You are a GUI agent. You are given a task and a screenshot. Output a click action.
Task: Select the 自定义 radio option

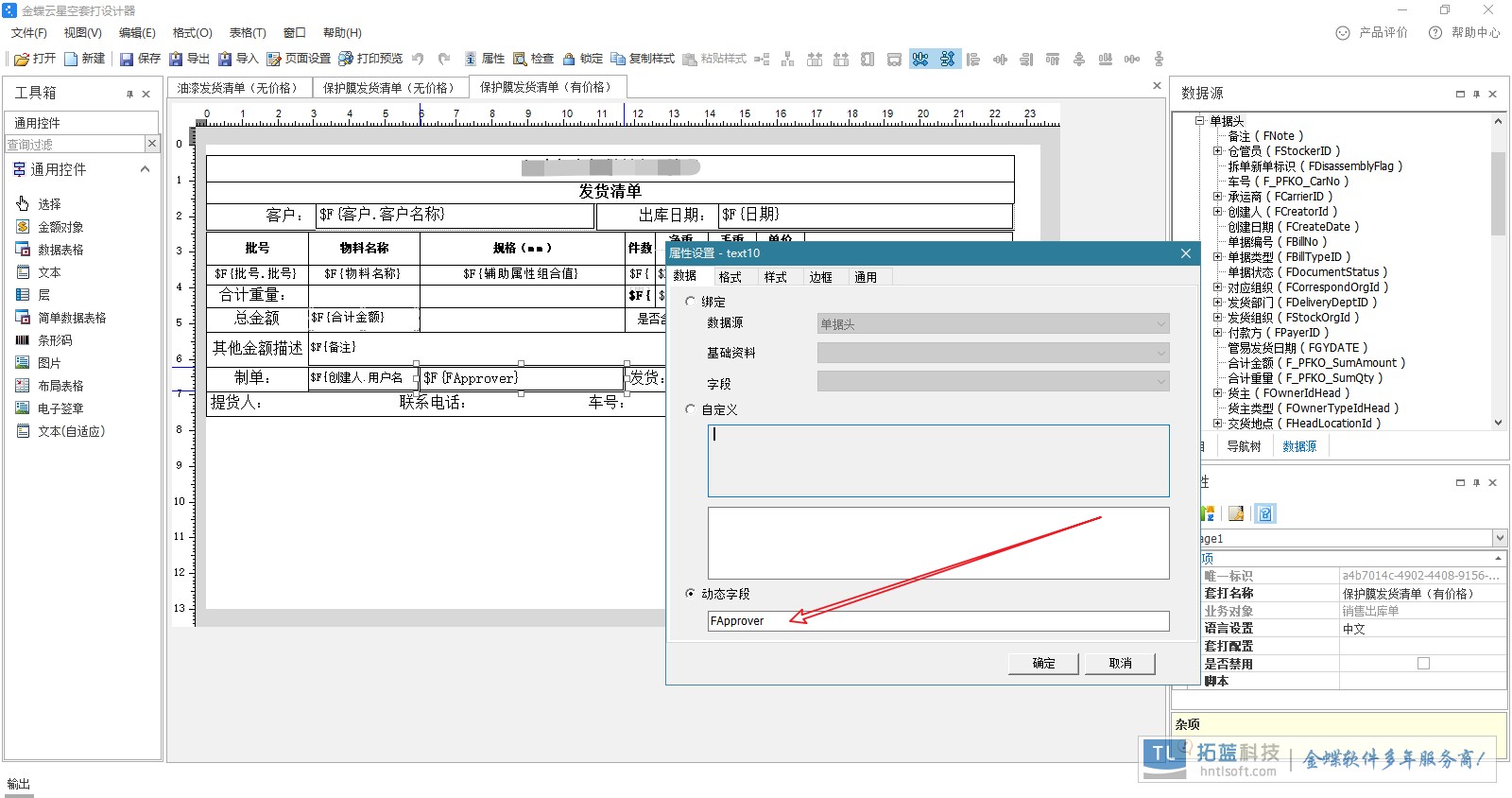690,409
